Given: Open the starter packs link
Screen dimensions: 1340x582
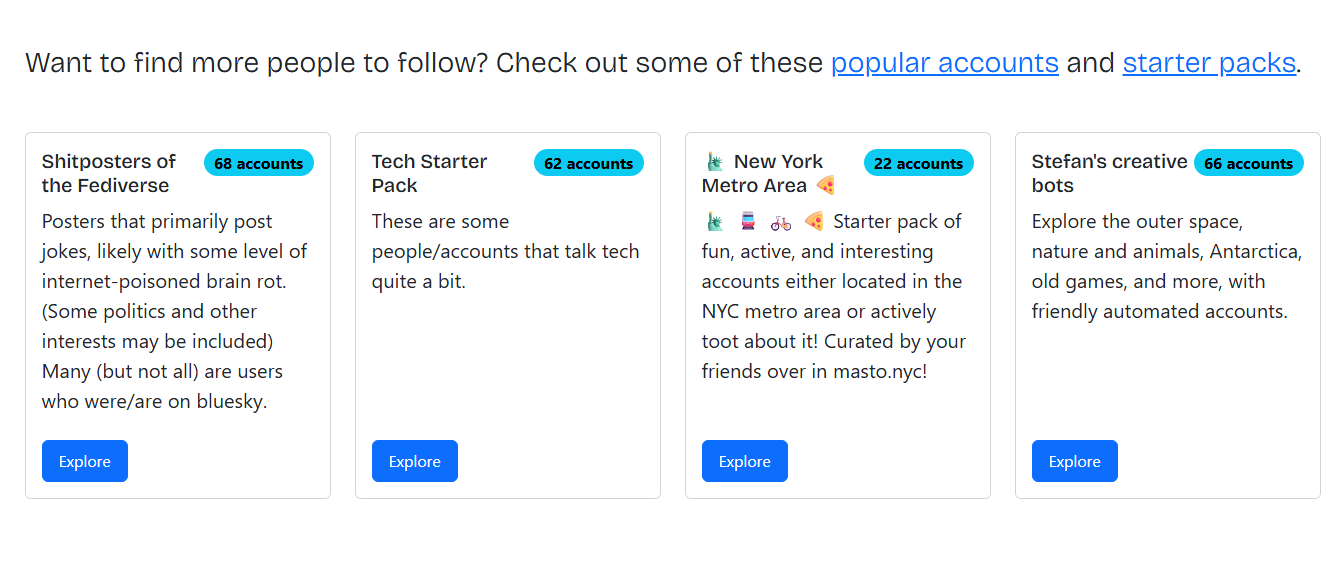Looking at the screenshot, I should click(1209, 63).
